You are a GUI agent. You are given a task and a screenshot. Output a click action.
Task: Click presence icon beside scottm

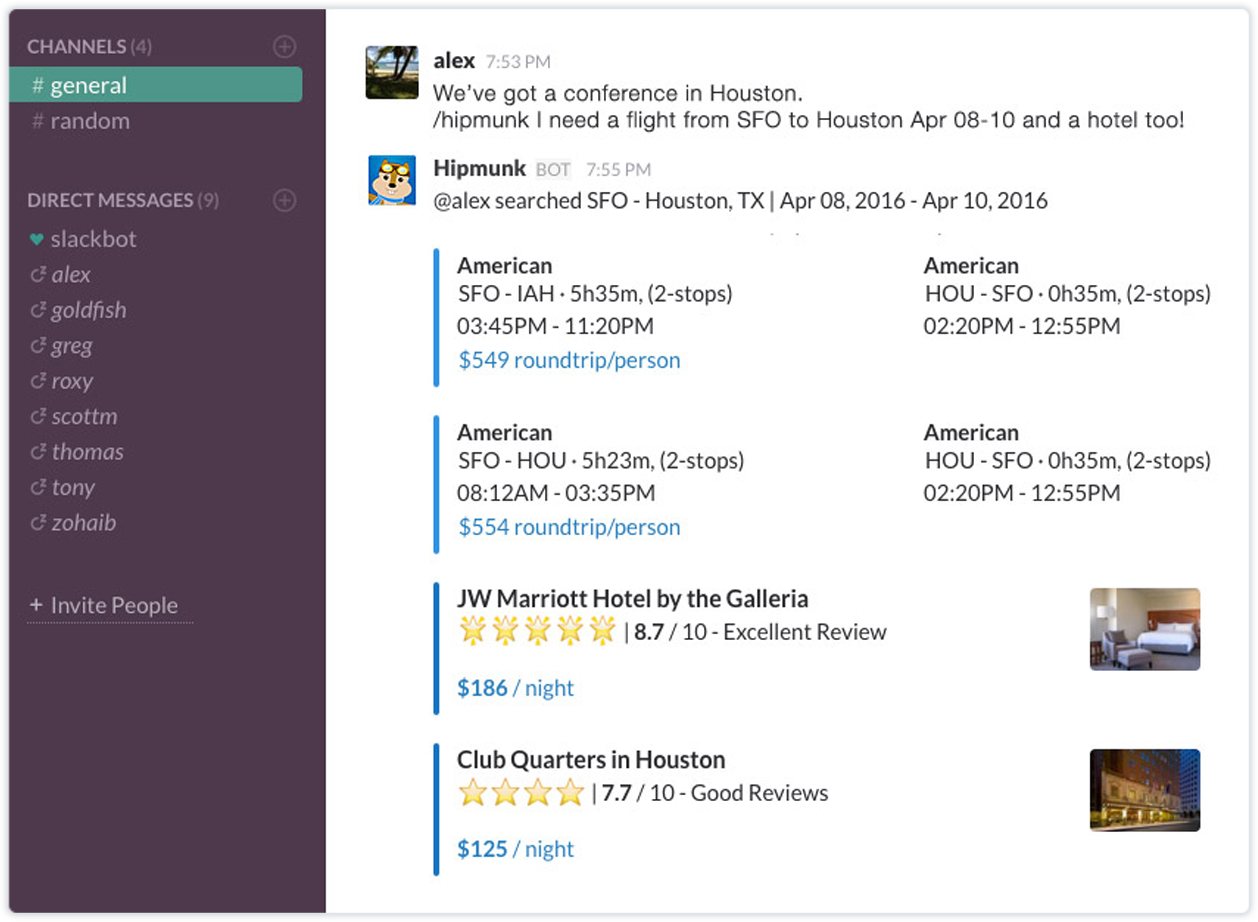(x=38, y=417)
